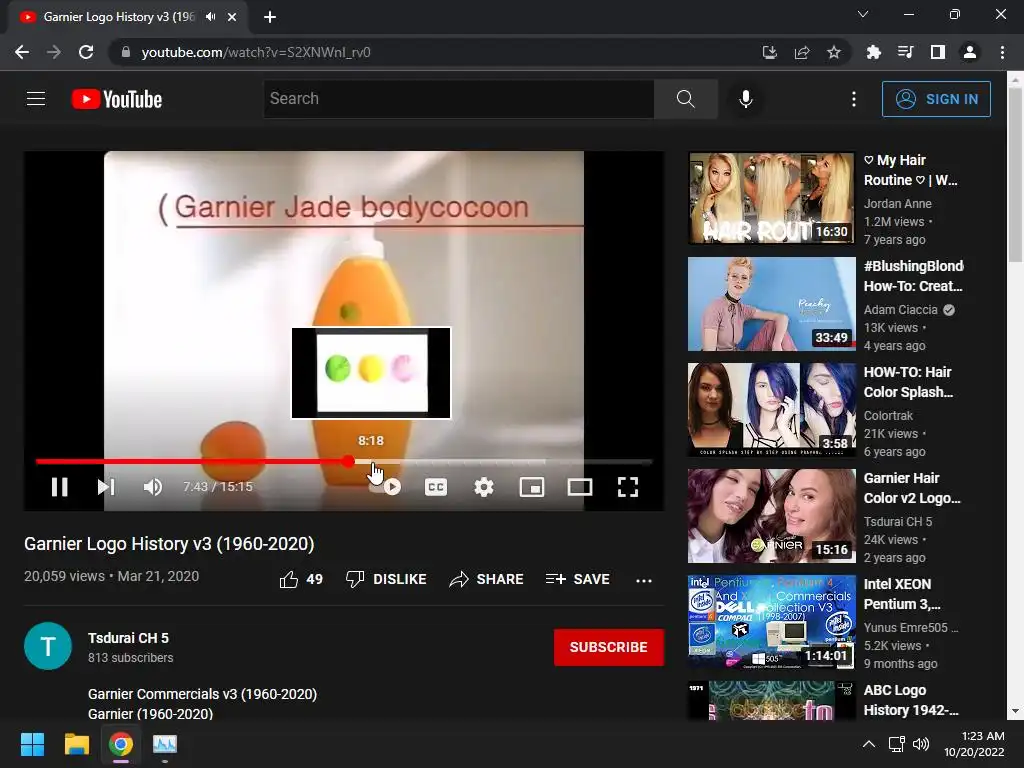Open YouTube settings three-dot menu
This screenshot has width=1024, height=768.
pyautogui.click(x=854, y=99)
